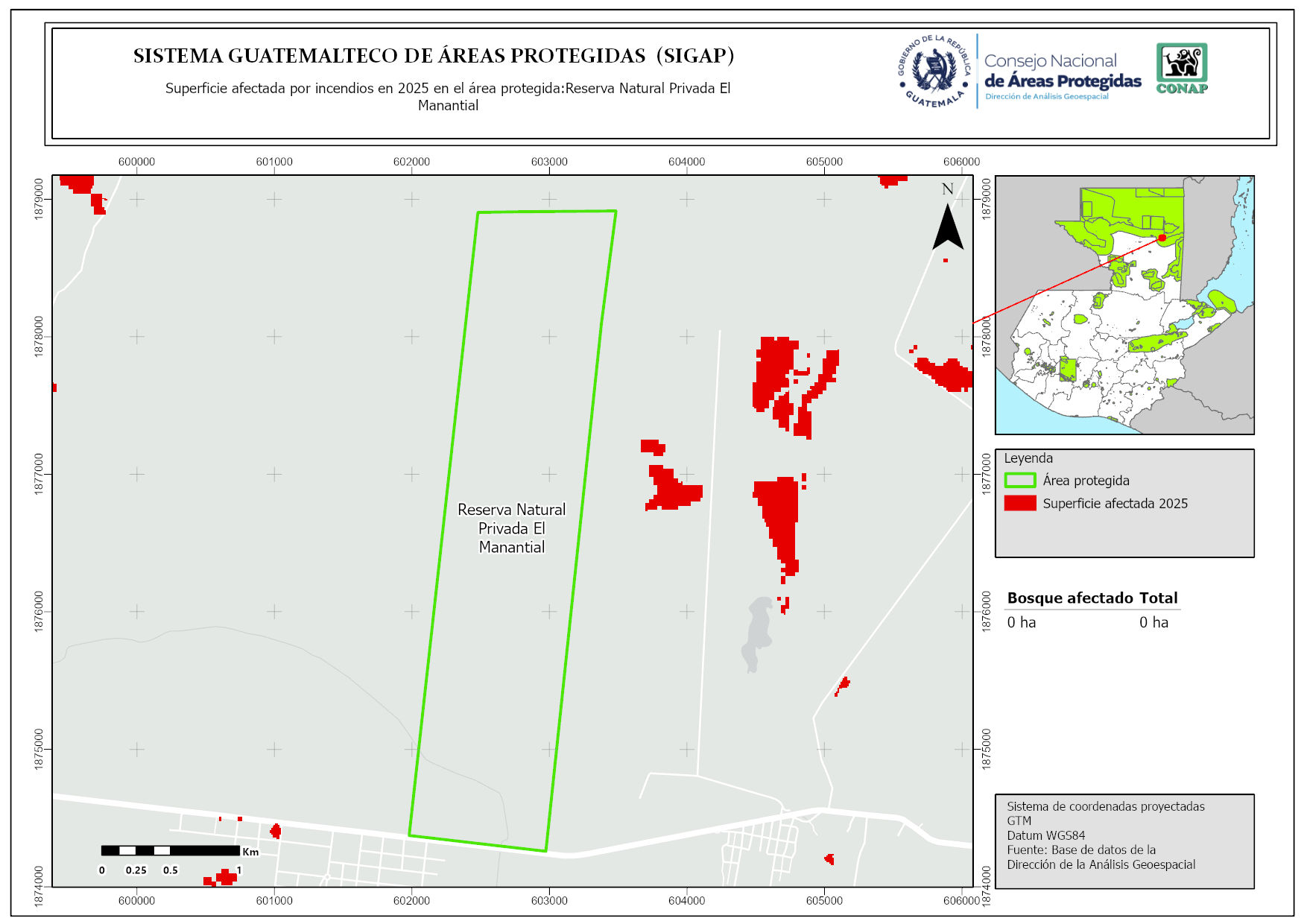Click the 603000 coordinate label on top axis
Screen dimensions: 1307x924
point(548,162)
